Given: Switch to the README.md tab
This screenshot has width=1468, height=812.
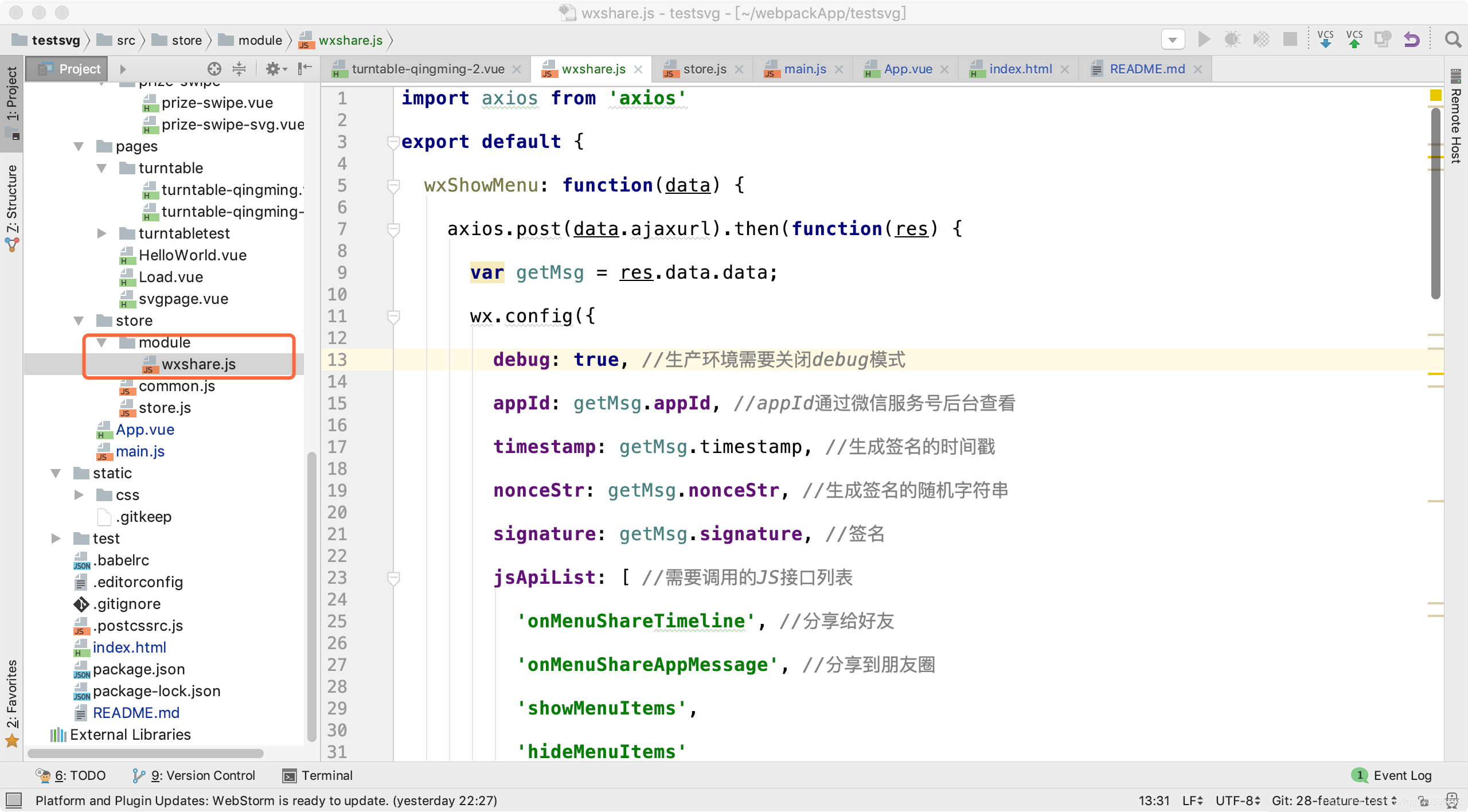Looking at the screenshot, I should click(x=1146, y=69).
